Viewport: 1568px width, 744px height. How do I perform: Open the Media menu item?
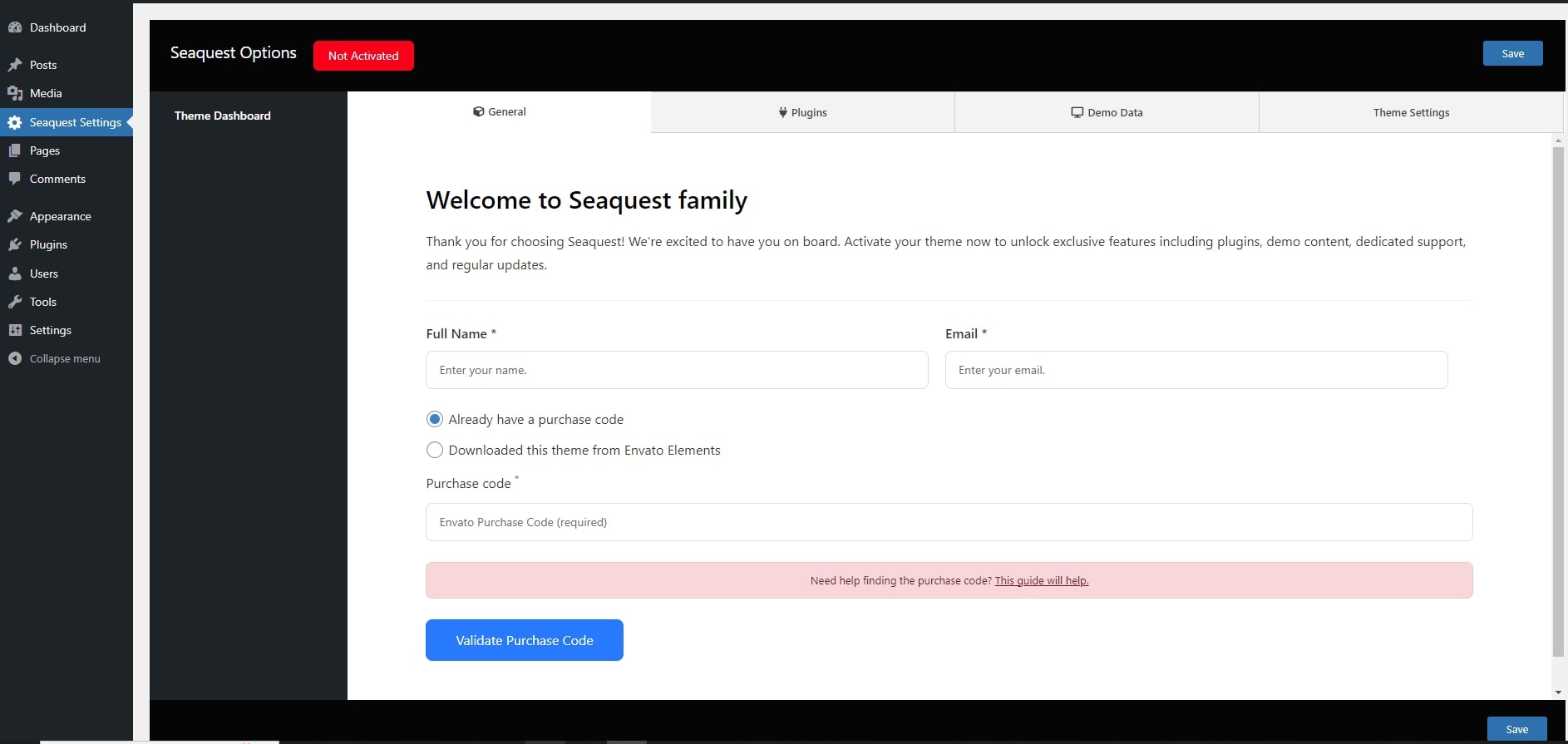click(67, 93)
